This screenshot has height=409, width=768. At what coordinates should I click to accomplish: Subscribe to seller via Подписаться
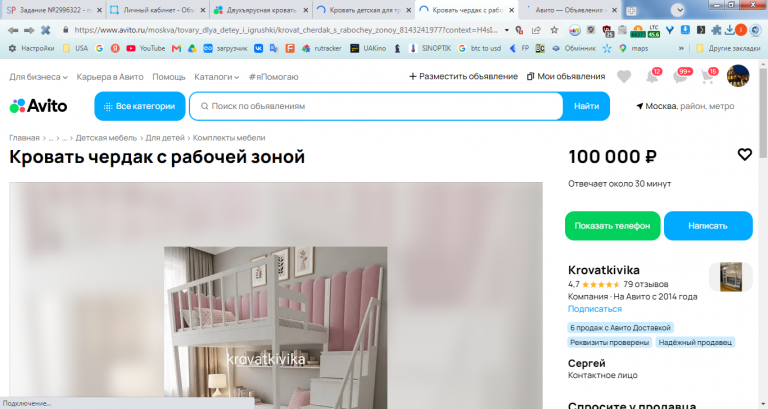coord(595,309)
